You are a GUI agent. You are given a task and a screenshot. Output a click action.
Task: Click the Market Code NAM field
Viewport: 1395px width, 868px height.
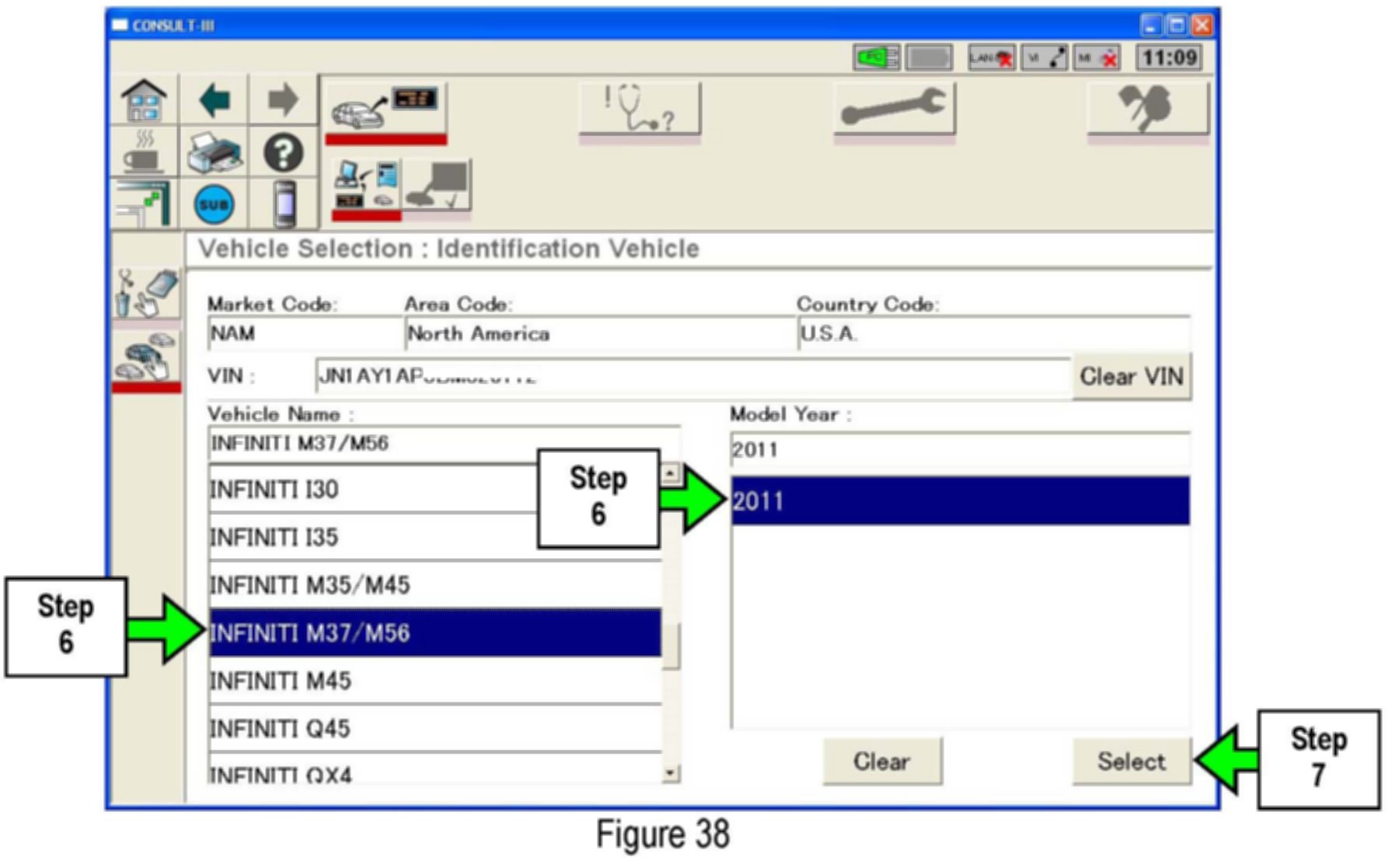click(x=305, y=333)
